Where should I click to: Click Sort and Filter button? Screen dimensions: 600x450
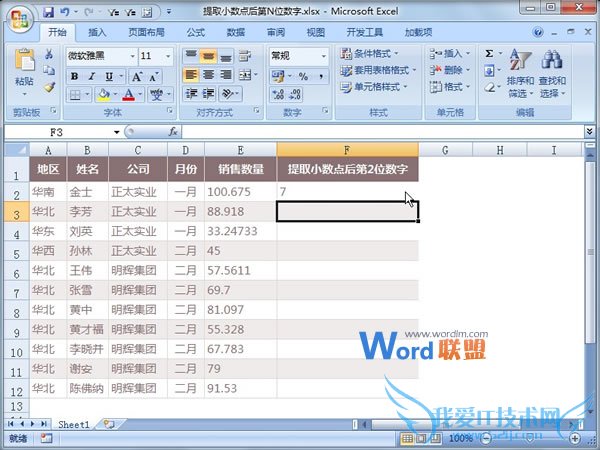coord(520,73)
